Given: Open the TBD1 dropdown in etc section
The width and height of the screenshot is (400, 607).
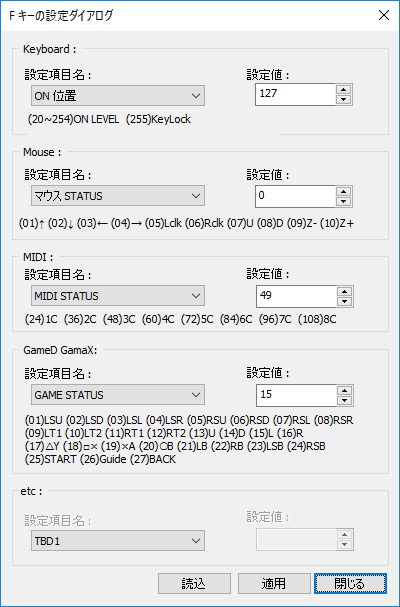Looking at the screenshot, I should tap(118, 541).
